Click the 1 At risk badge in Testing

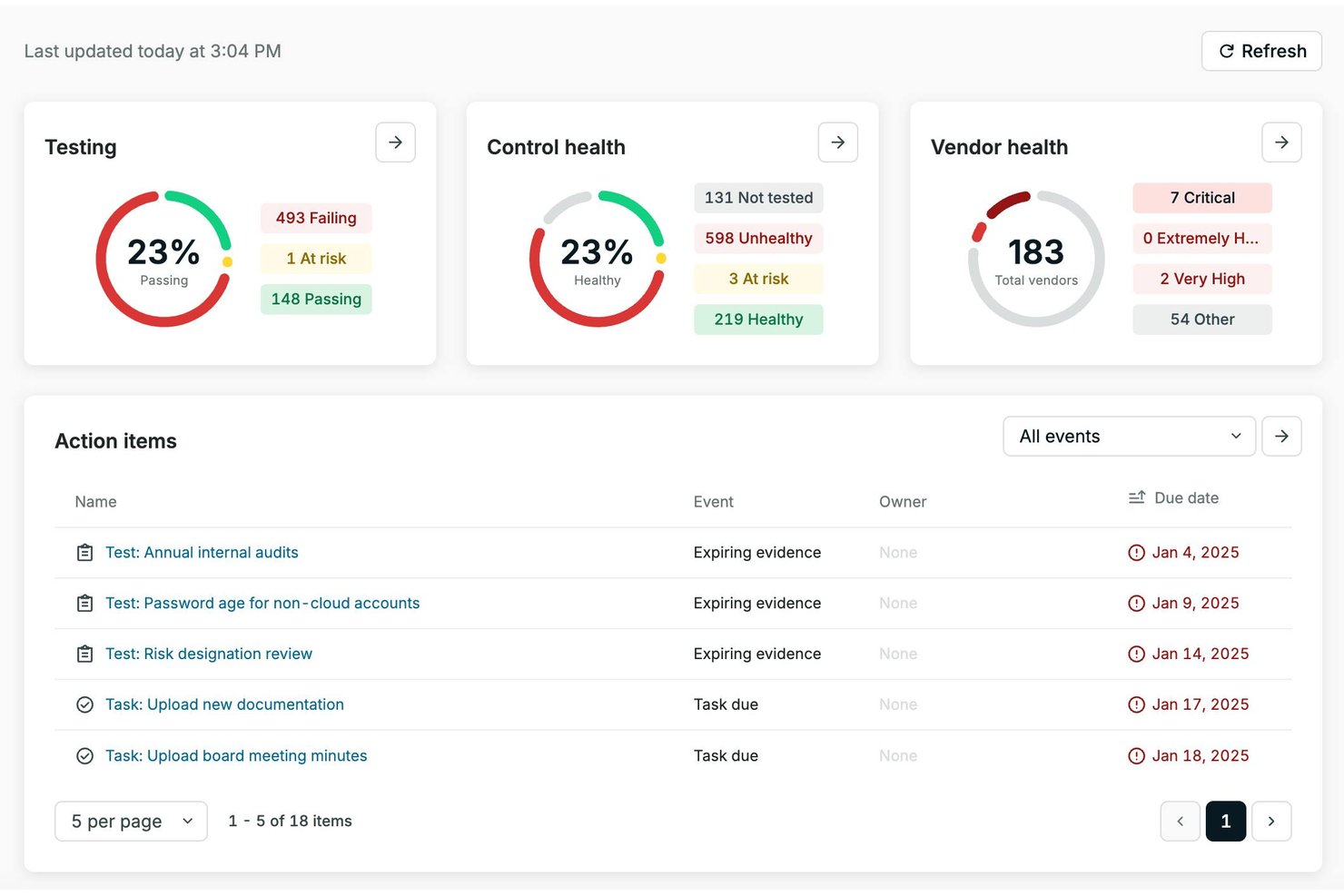tap(316, 259)
